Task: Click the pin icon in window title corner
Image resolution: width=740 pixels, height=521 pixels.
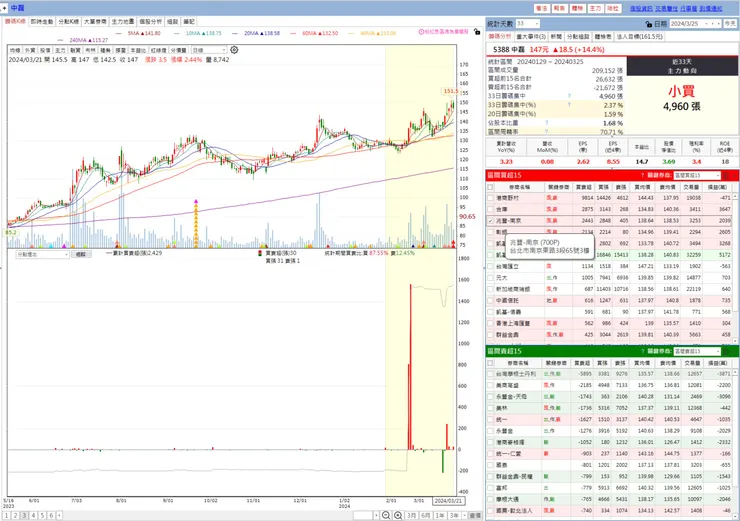Action: pyautogui.click(x=5, y=8)
